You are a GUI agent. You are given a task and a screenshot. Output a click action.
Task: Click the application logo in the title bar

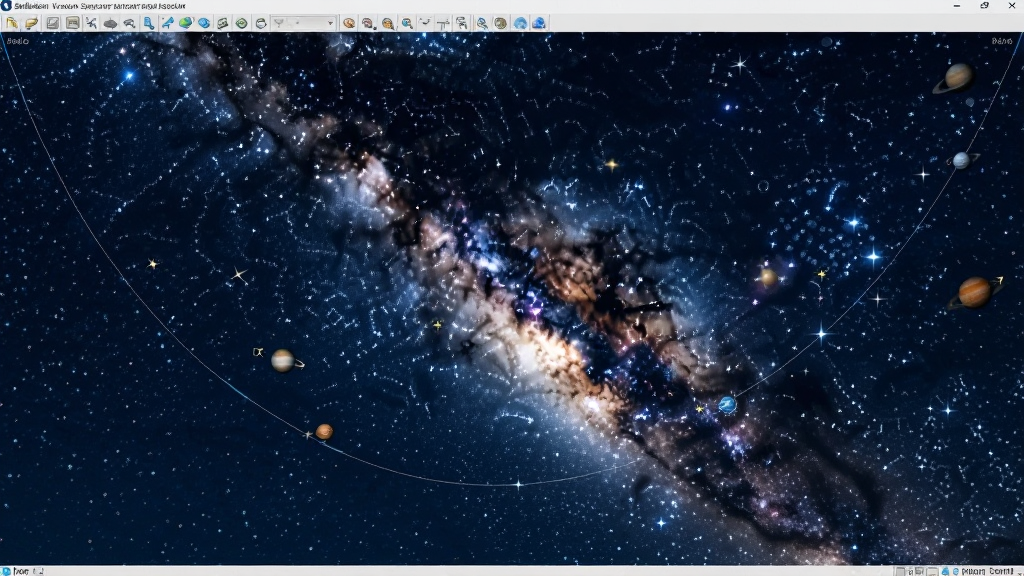7,6
